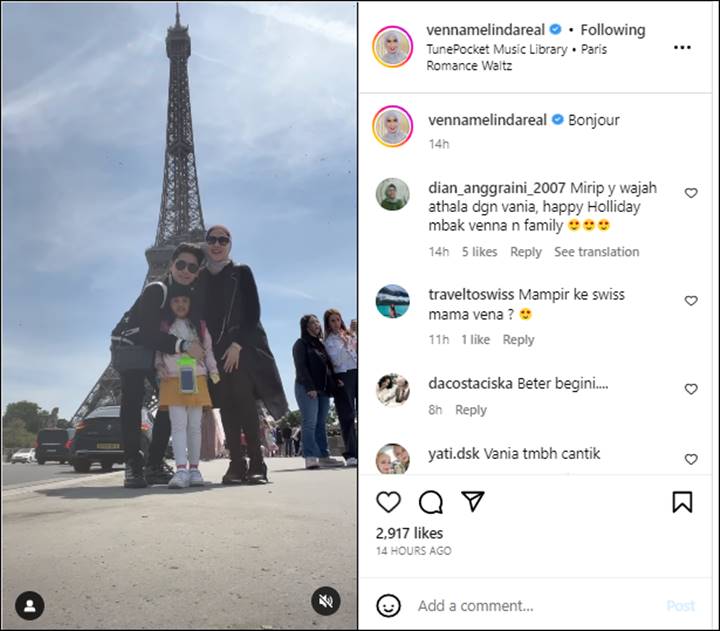Screen dimensions: 720x631
Task: Like the post with the heart icon
Action: pyautogui.click(x=388, y=501)
